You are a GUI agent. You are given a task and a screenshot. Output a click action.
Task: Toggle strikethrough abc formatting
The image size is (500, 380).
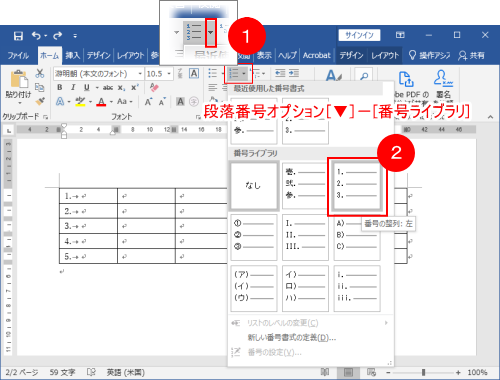click(108, 87)
